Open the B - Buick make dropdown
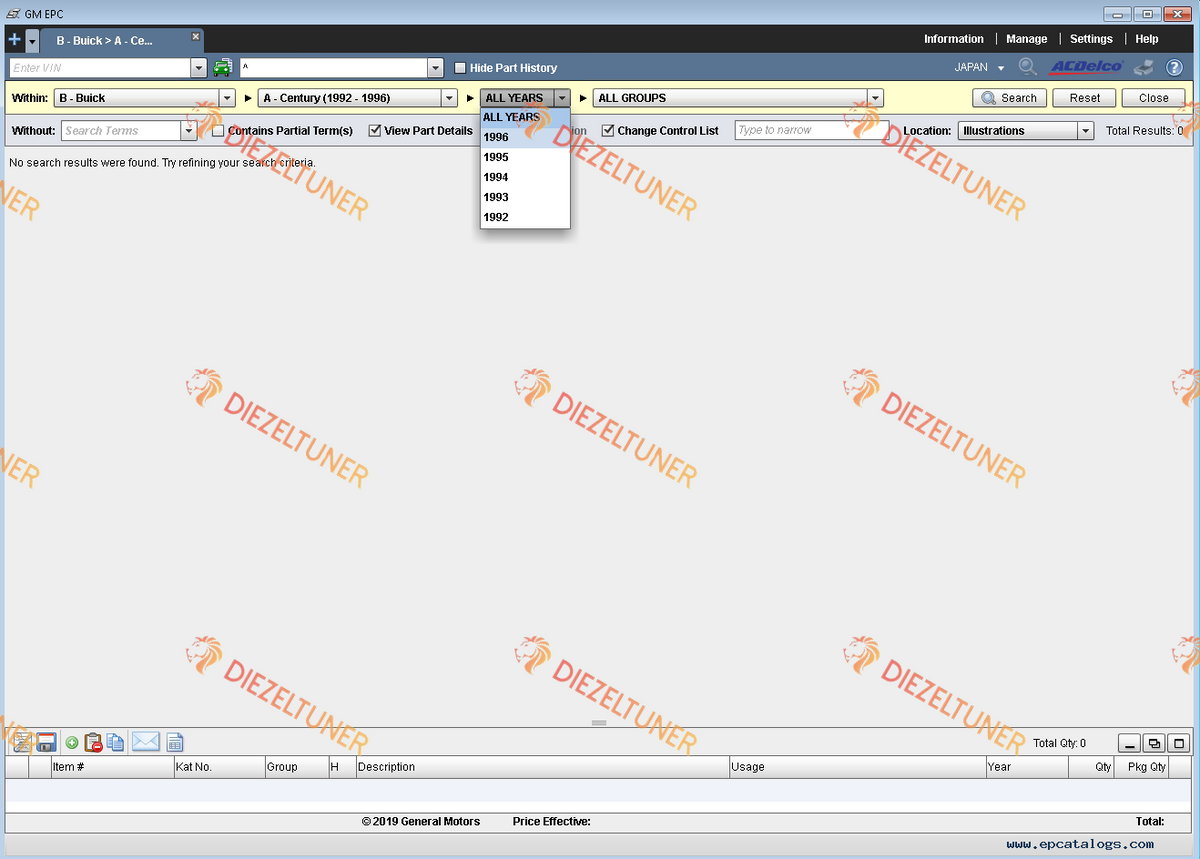 click(x=229, y=98)
